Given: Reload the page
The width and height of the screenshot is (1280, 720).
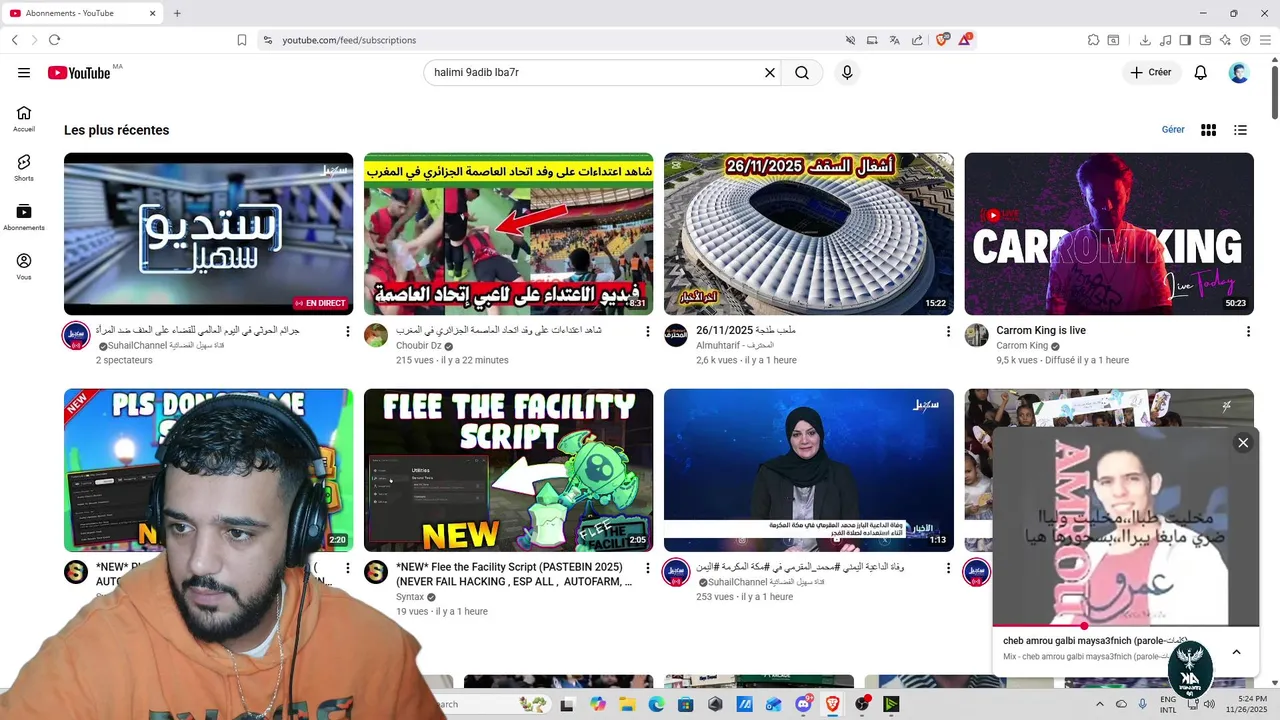Looking at the screenshot, I should [54, 40].
